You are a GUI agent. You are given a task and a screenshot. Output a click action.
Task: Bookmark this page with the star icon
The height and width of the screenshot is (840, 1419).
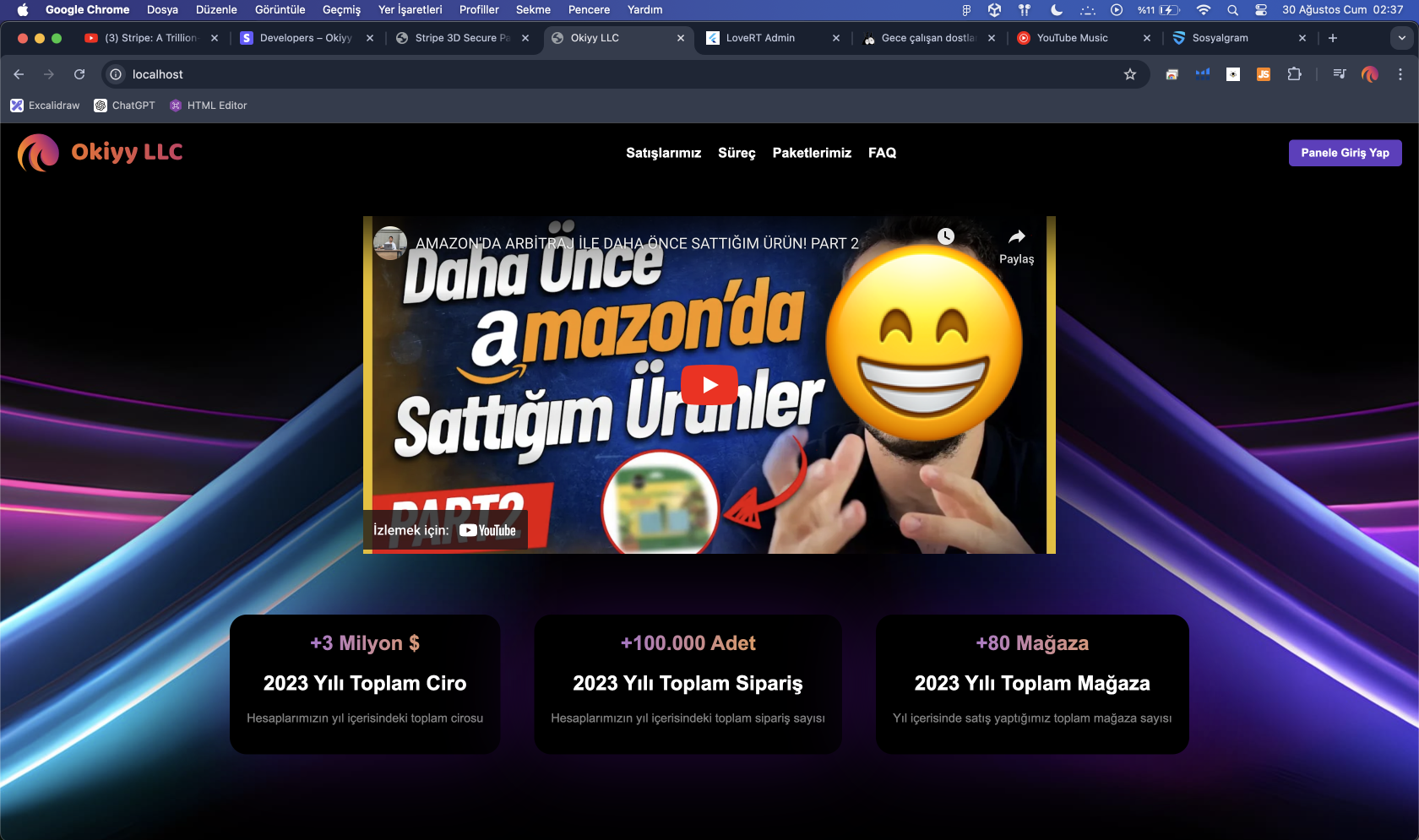(x=1130, y=74)
